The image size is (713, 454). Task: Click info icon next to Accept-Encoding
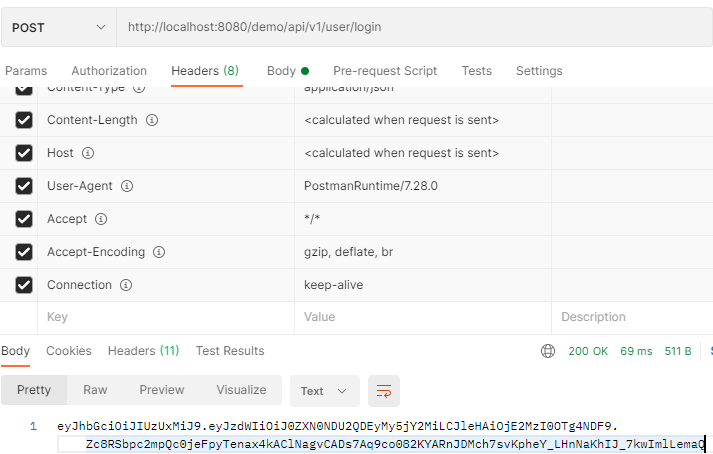click(159, 252)
